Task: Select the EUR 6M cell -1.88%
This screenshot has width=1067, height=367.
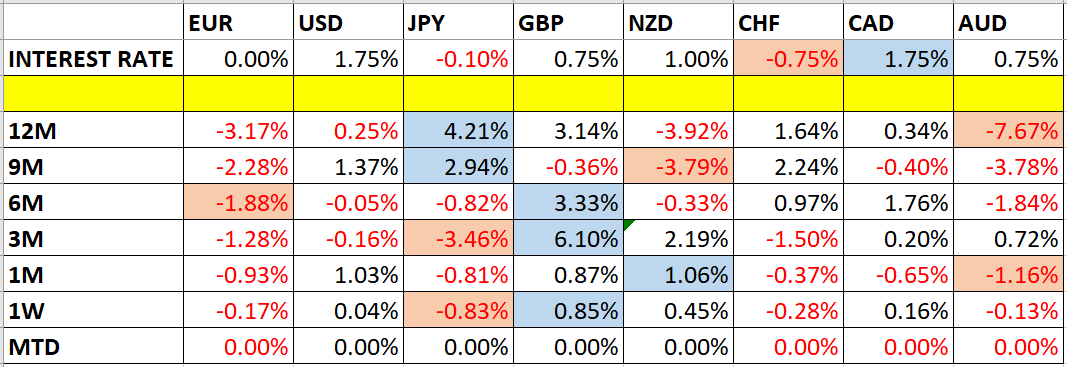Action: click(x=237, y=202)
